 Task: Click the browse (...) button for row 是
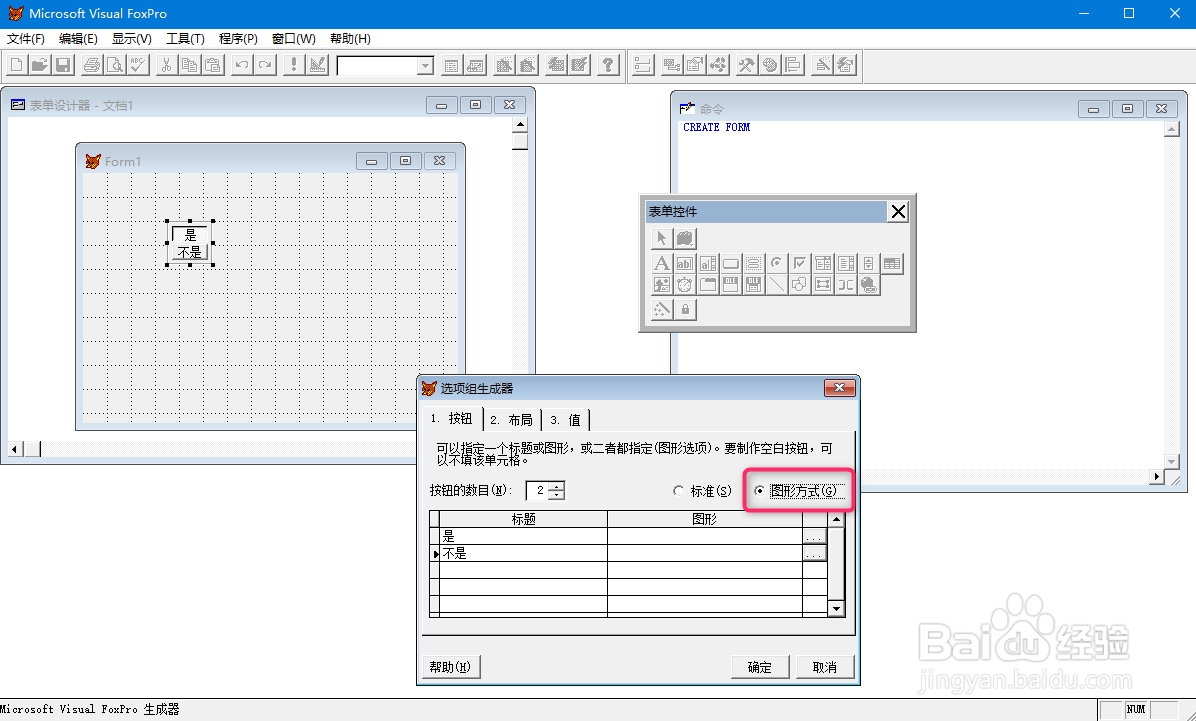click(x=814, y=536)
